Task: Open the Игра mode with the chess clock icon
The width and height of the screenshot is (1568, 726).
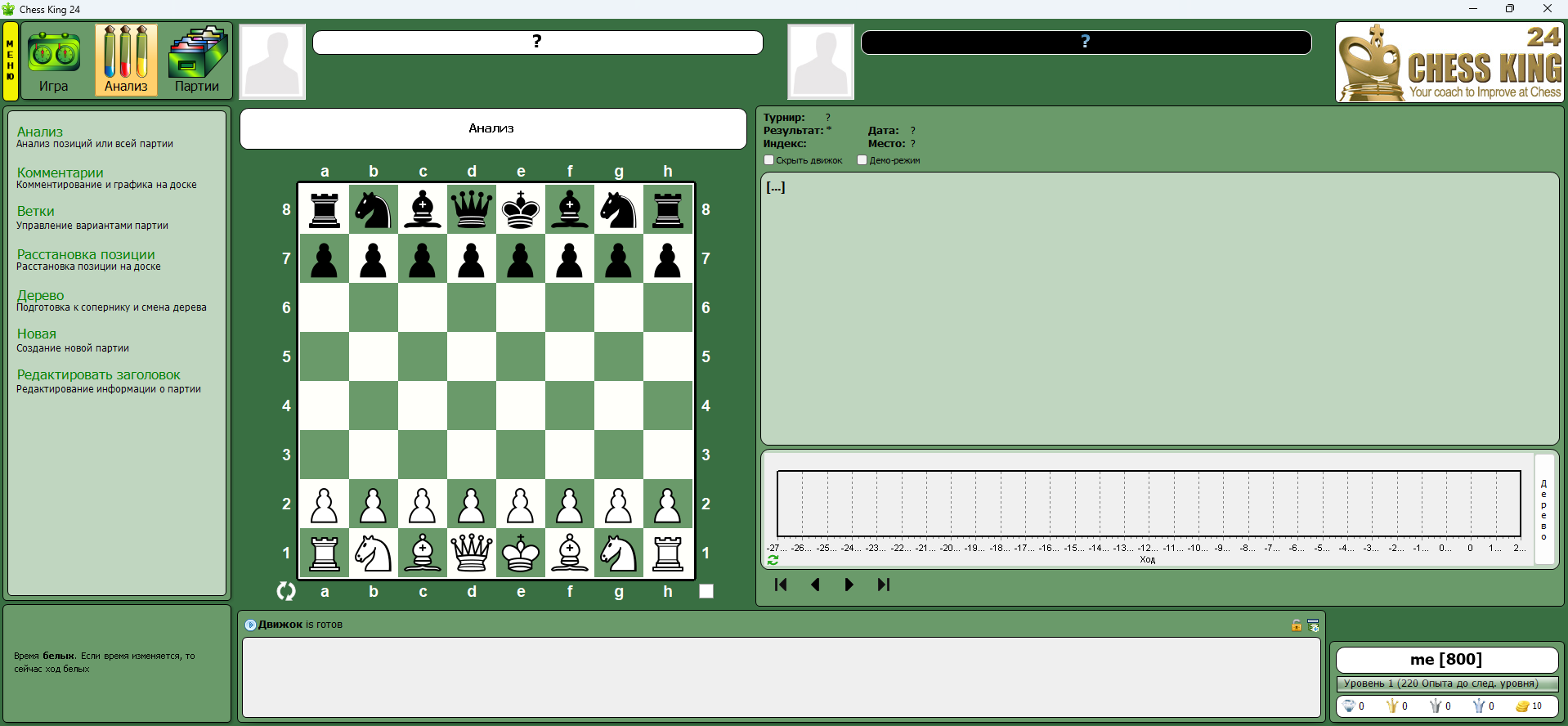Action: (x=54, y=61)
